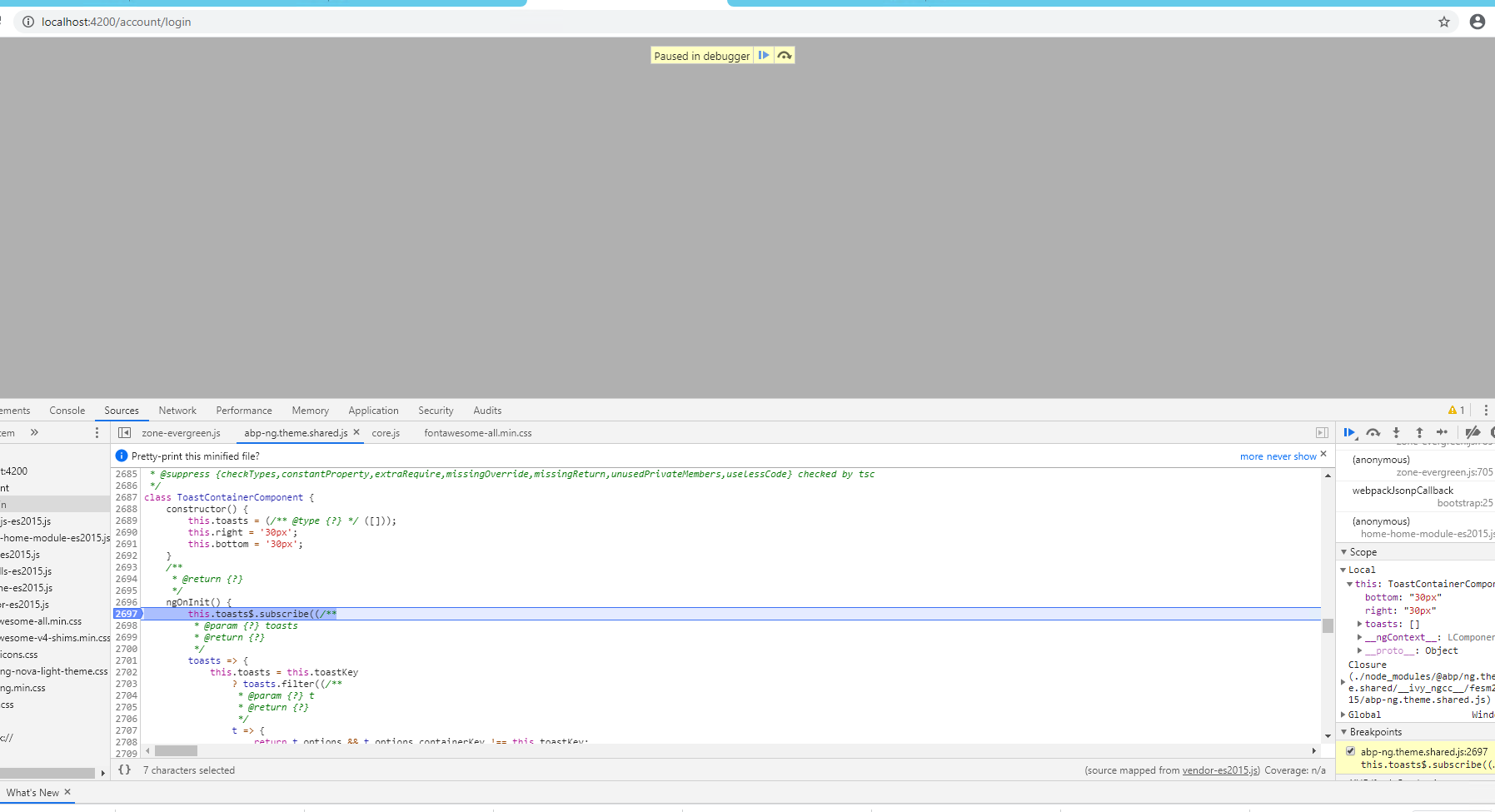
Task: Switch to the Network panel
Action: 177,410
